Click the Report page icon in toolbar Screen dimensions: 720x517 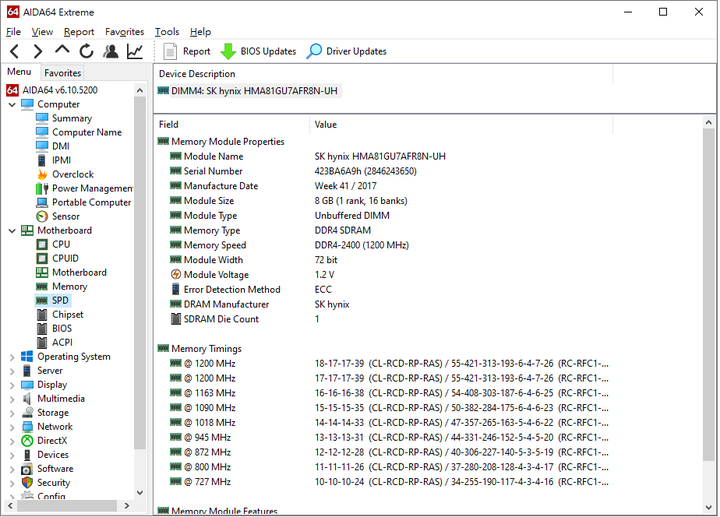pos(170,51)
